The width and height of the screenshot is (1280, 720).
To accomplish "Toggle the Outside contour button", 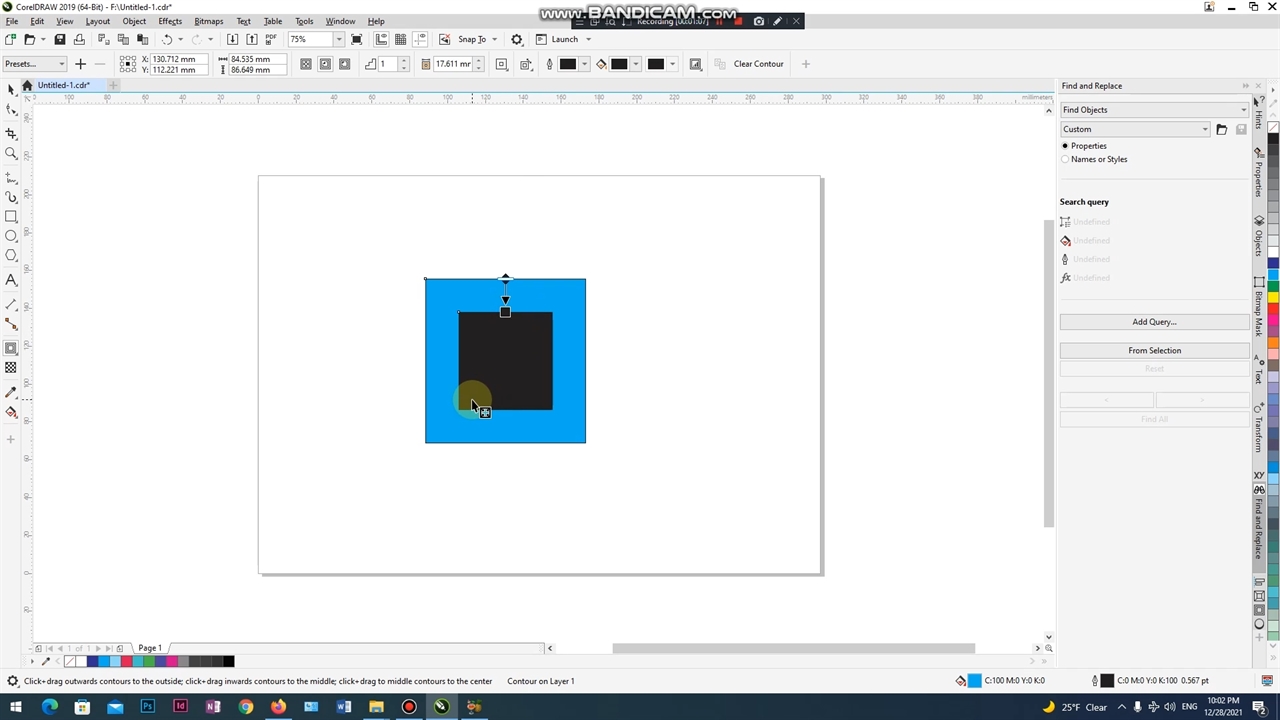I will click(345, 64).
